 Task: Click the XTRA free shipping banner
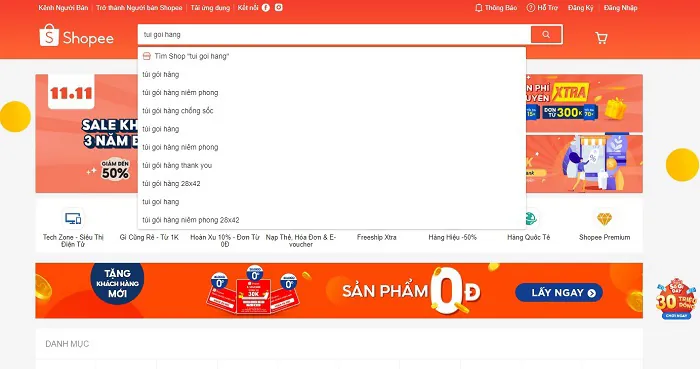click(x=584, y=103)
